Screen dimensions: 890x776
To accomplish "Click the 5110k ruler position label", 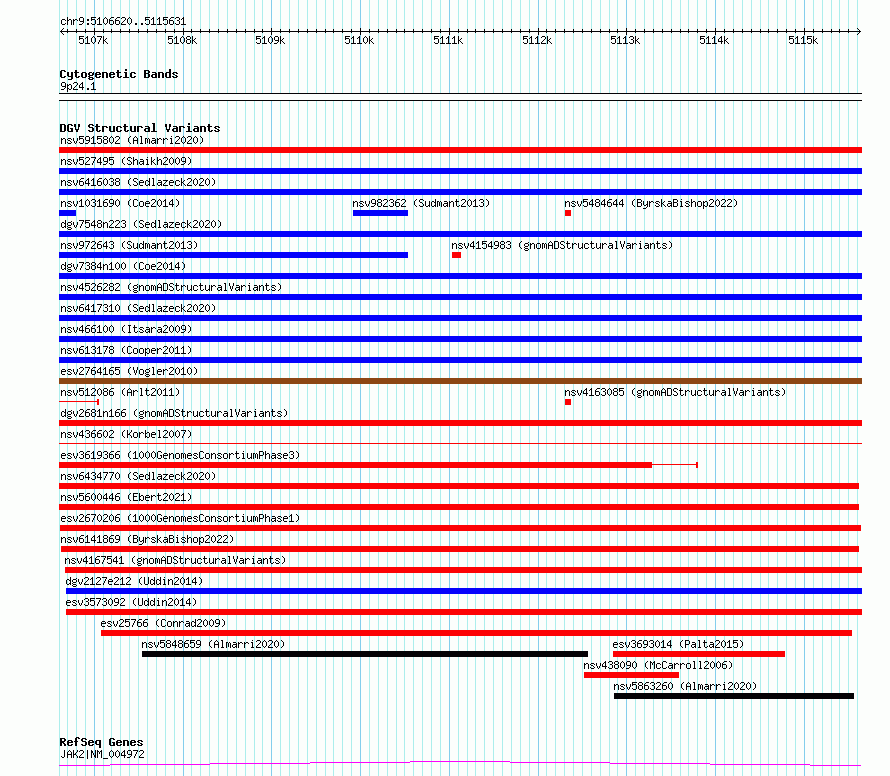I will (x=359, y=40).
